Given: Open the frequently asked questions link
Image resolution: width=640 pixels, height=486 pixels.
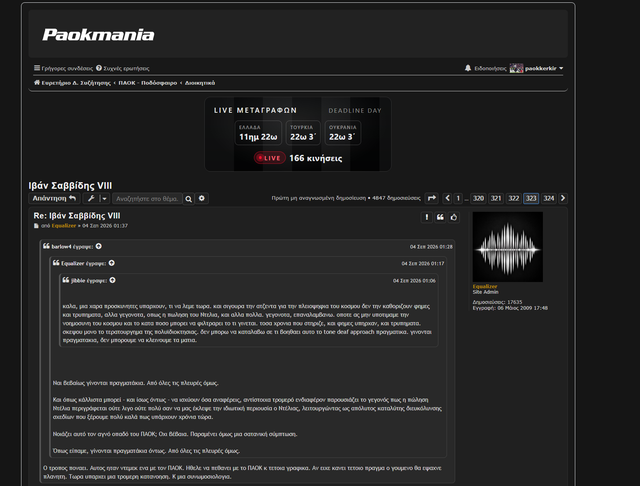Looking at the screenshot, I should (122, 68).
